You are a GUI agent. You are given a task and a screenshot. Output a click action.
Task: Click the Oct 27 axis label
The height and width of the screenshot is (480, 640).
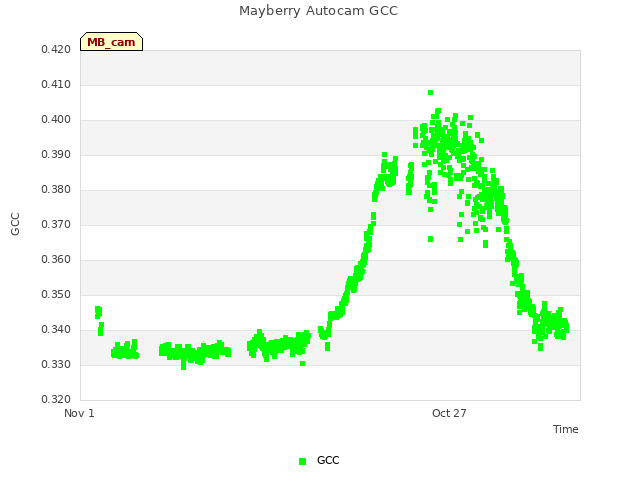pyautogui.click(x=449, y=413)
